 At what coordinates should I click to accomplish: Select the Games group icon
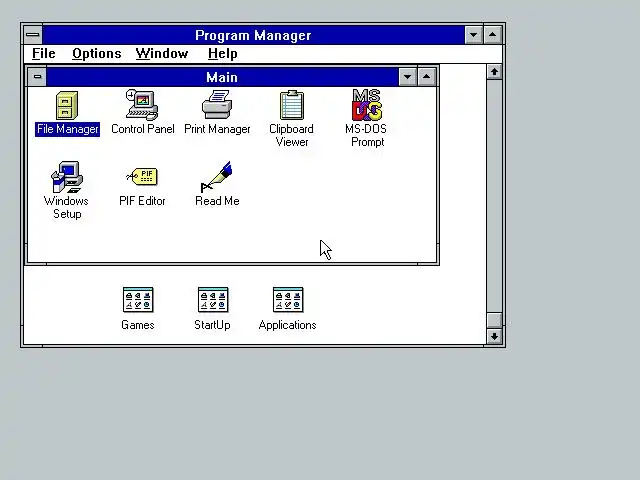[x=138, y=300]
